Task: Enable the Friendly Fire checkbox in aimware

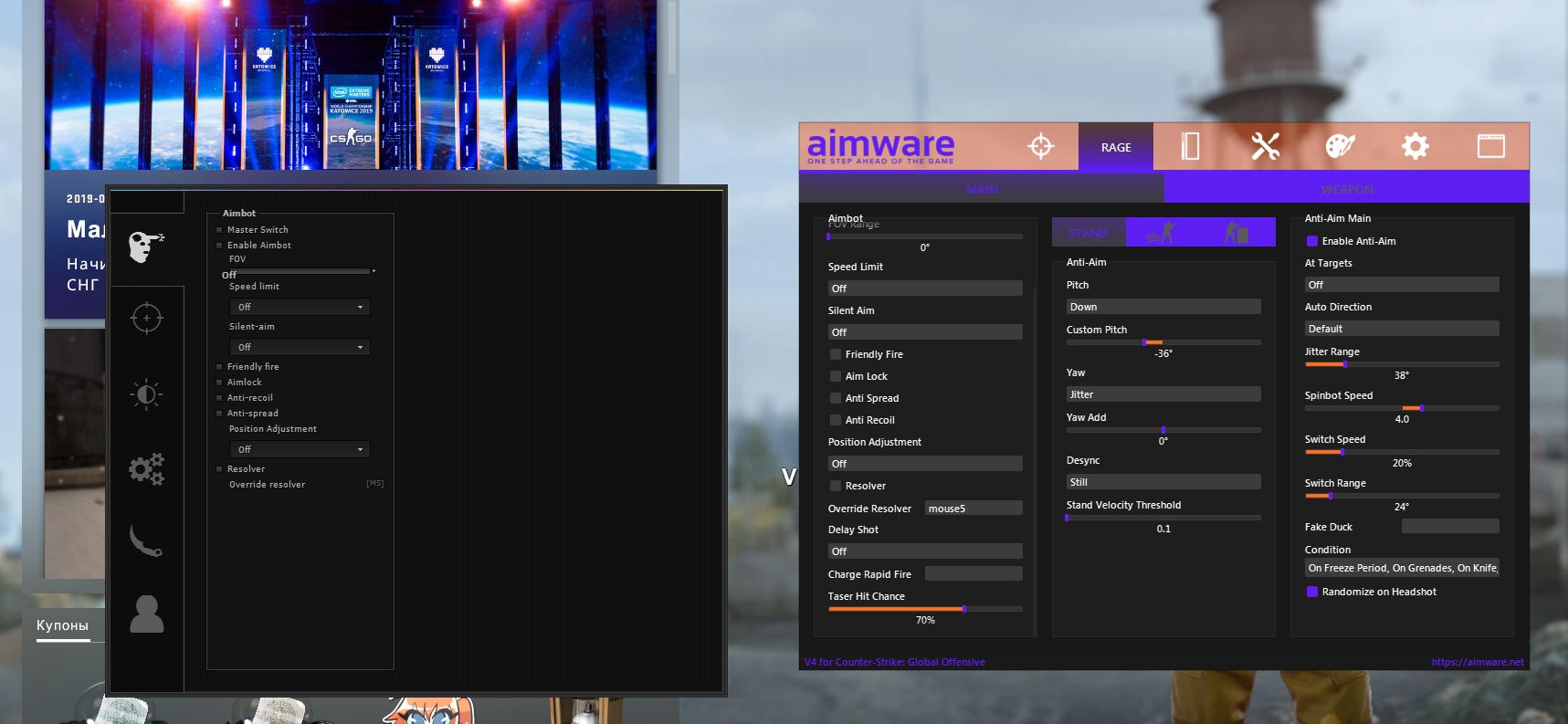Action: click(x=836, y=354)
